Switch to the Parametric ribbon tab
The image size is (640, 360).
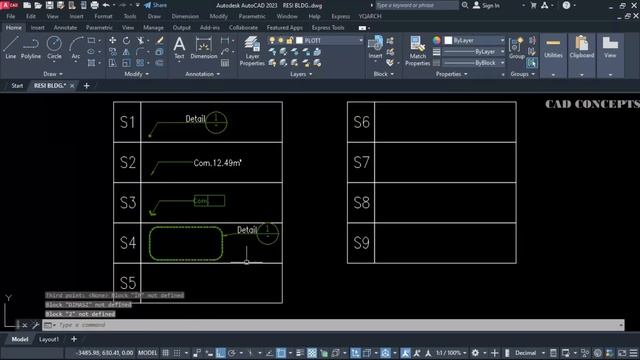click(99, 28)
